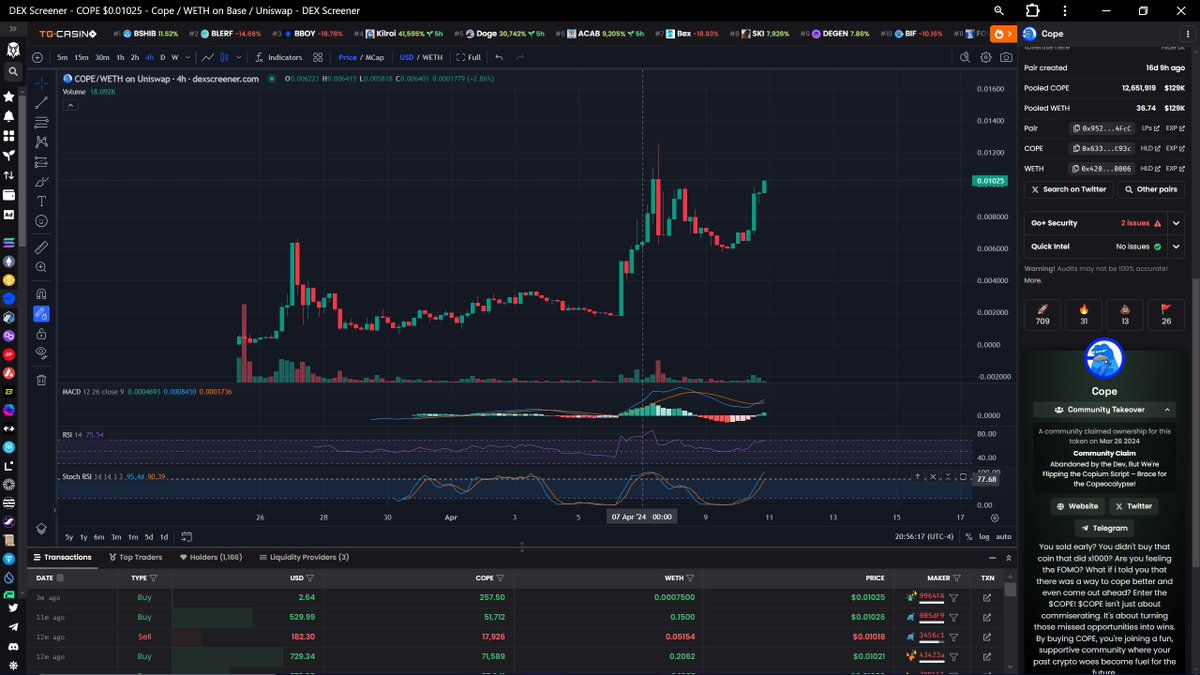This screenshot has height=675, width=1200.
Task: Select the ruler measure tool
Action: (x=41, y=247)
